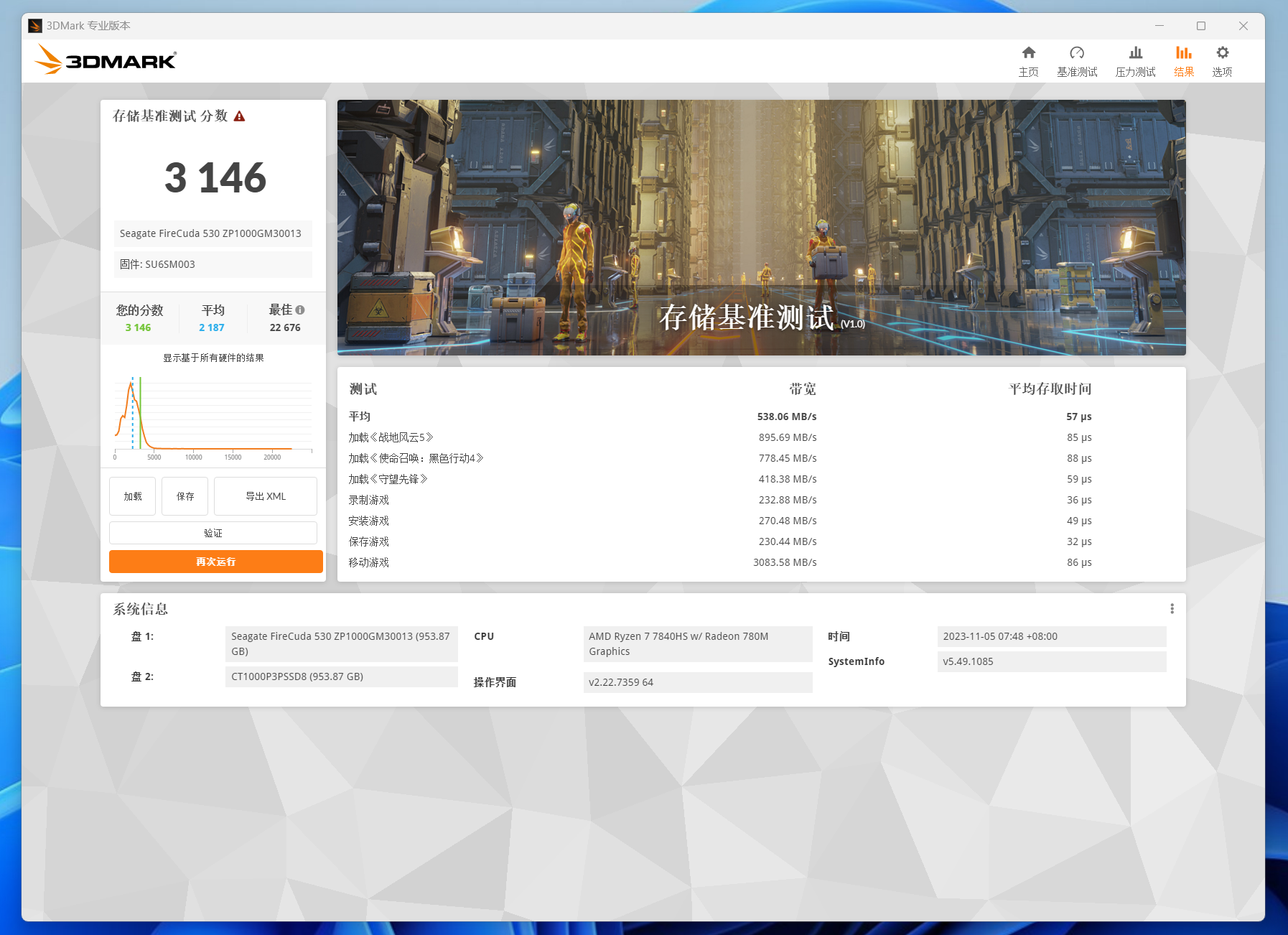Click the 保存 (Save) button
Viewport: 1288px width, 935px height.
[185, 496]
